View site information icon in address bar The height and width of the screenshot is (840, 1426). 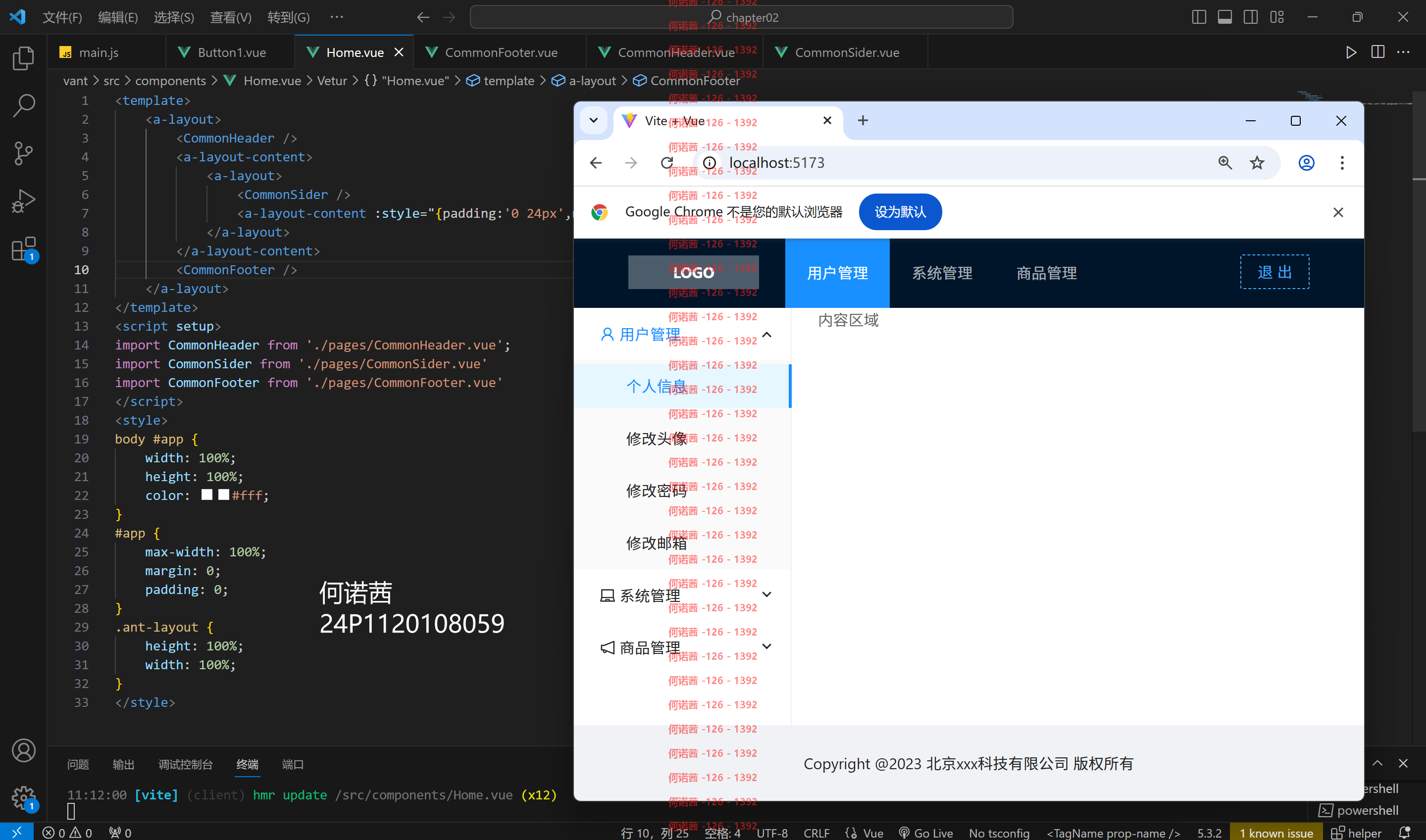709,163
